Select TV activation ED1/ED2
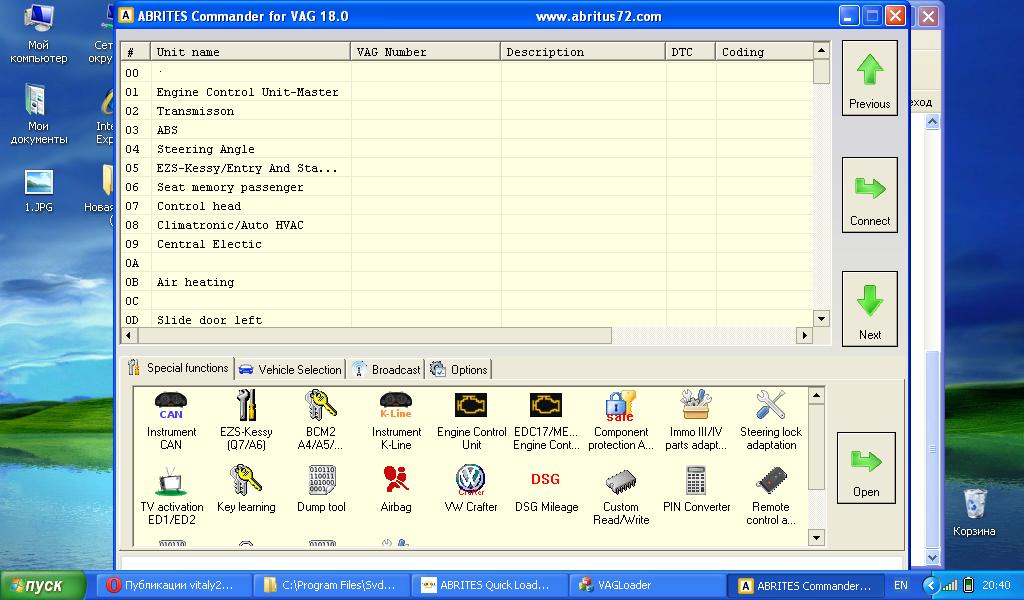The height and width of the screenshot is (600, 1024). [x=171, y=496]
